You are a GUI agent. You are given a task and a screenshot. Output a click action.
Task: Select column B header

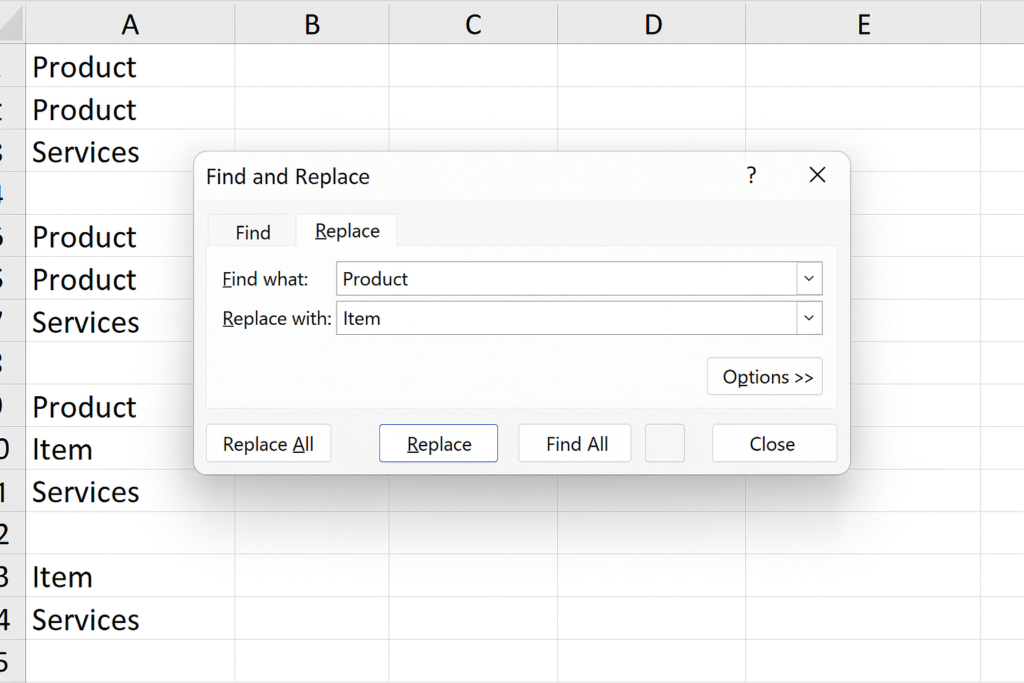312,24
